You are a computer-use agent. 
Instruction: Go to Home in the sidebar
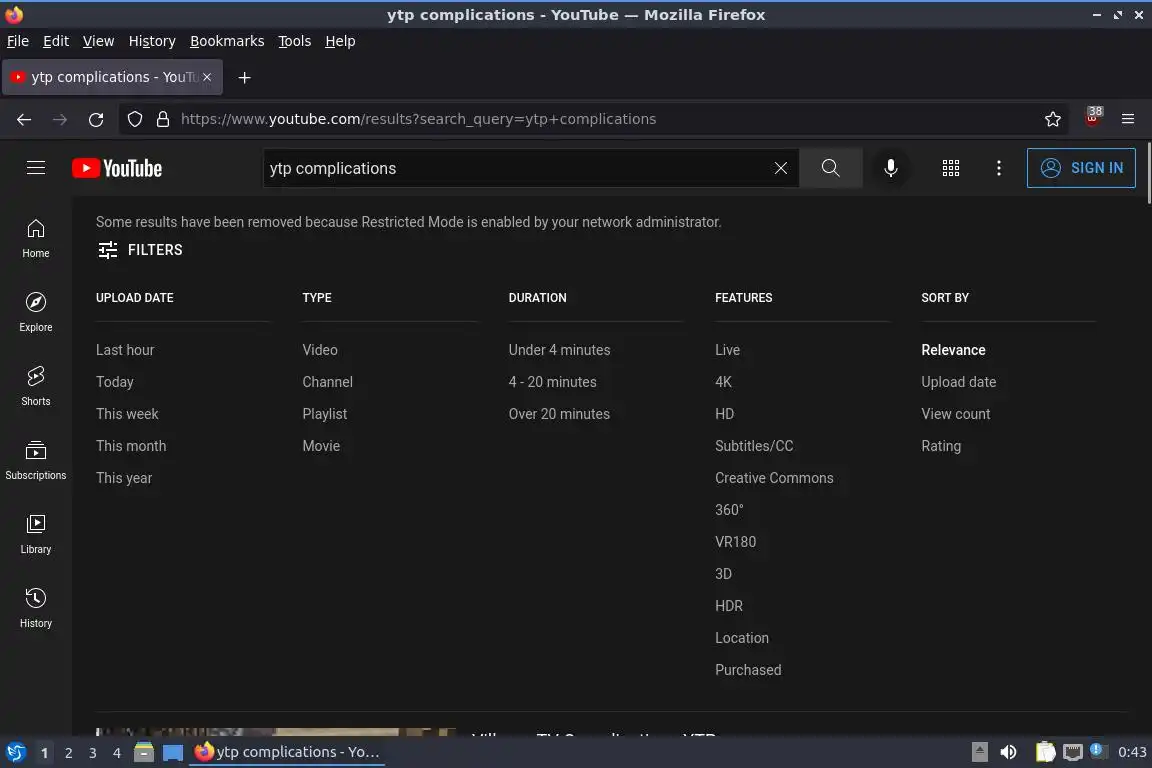[x=35, y=239]
